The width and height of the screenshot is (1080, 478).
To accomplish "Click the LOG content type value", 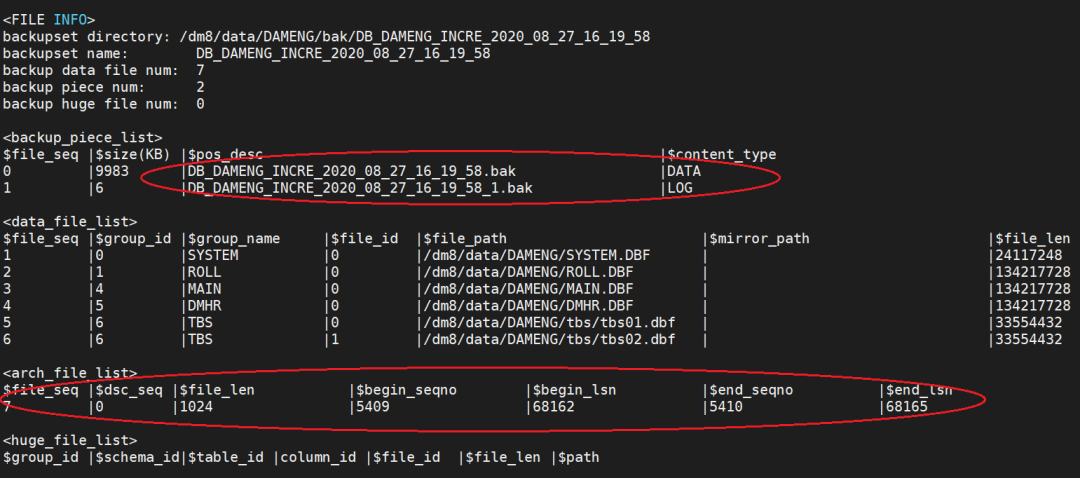I will pyautogui.click(x=681, y=188).
